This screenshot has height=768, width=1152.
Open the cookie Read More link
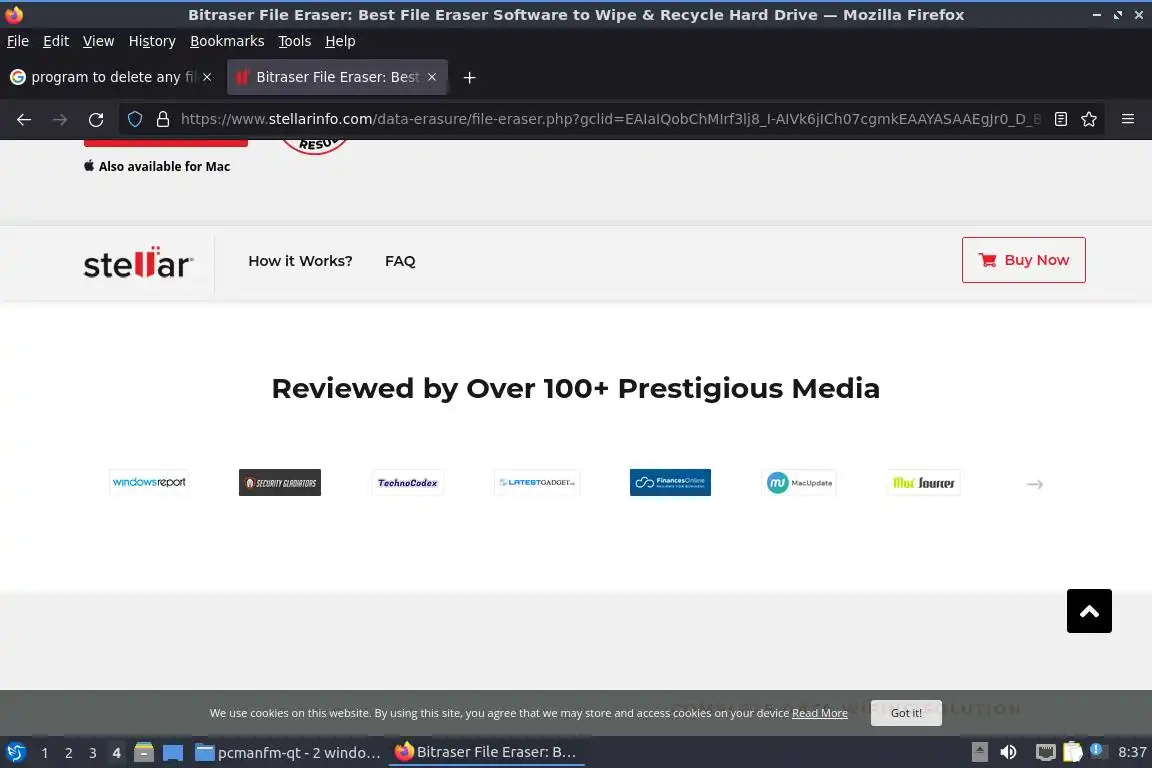pyautogui.click(x=820, y=713)
